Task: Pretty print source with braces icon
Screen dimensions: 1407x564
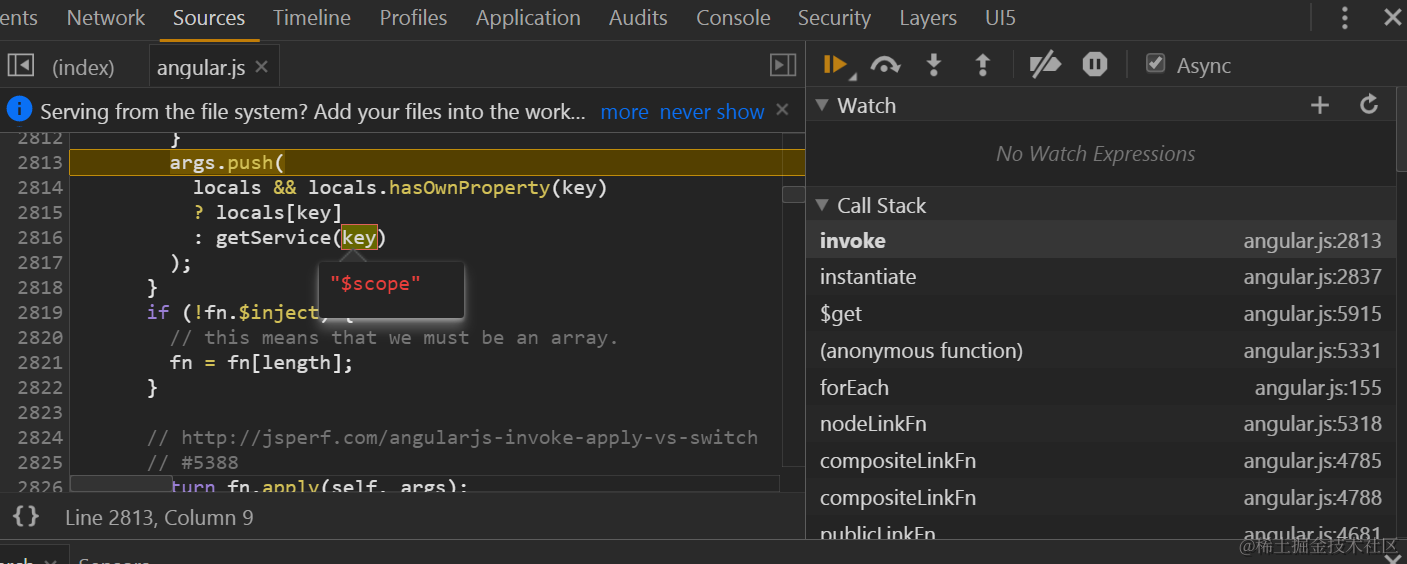Action: (x=26, y=517)
